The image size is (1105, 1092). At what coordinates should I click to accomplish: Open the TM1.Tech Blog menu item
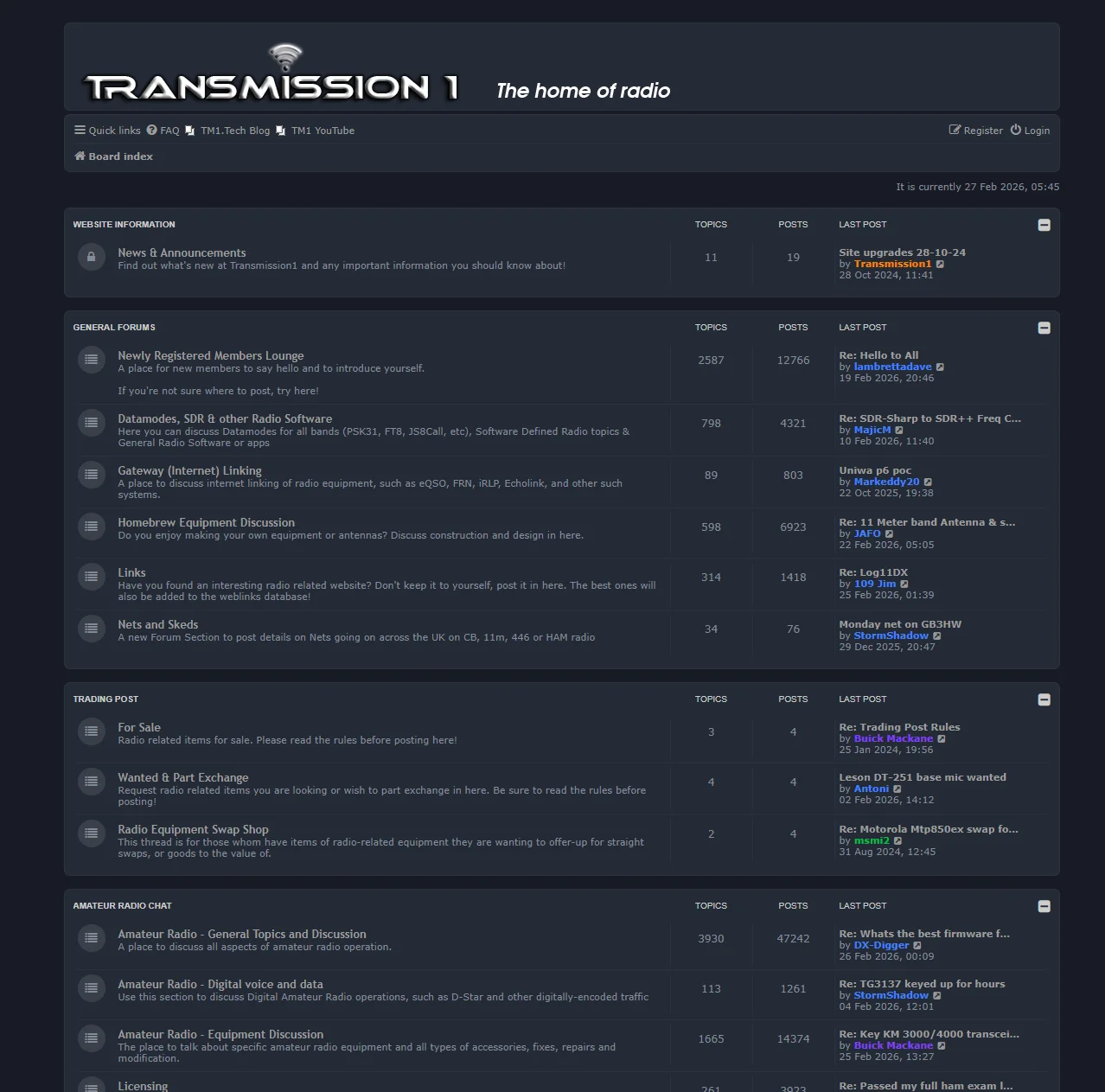pos(235,130)
